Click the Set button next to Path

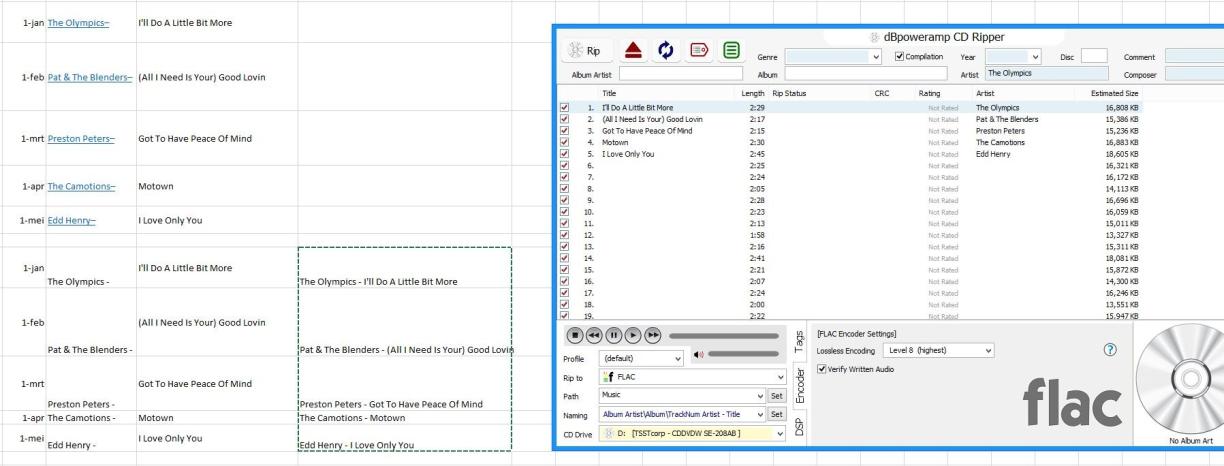coord(778,396)
